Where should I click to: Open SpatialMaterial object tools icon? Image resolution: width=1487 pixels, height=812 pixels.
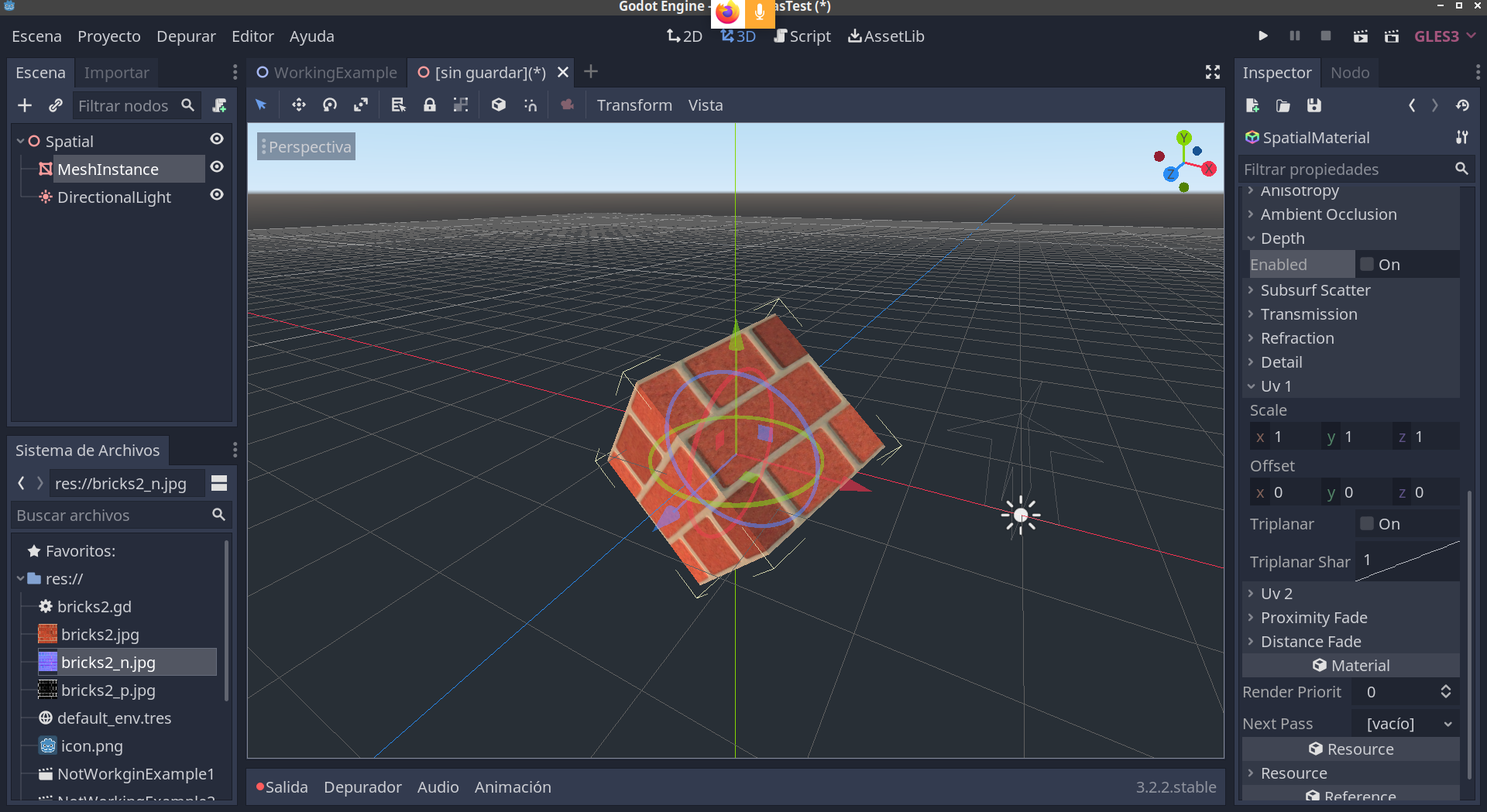1462,138
